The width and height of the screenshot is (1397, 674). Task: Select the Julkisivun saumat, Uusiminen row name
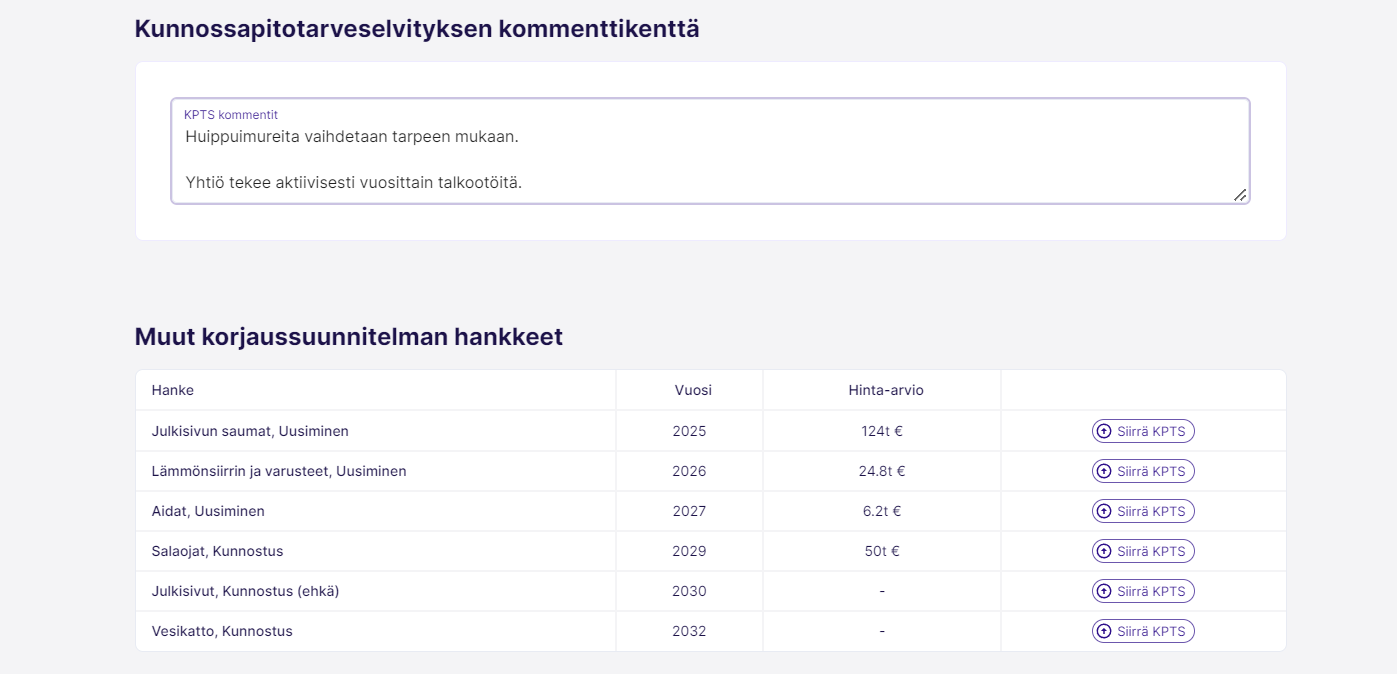(250, 431)
